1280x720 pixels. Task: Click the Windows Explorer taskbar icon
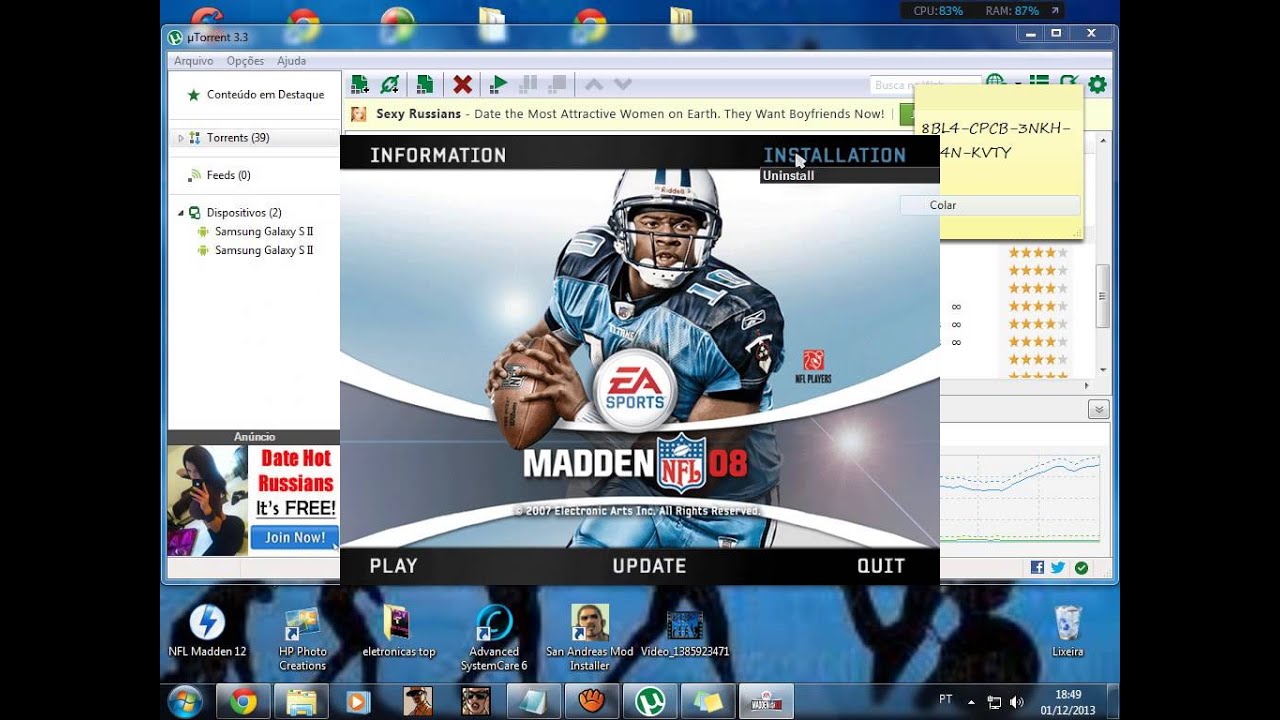(301, 701)
